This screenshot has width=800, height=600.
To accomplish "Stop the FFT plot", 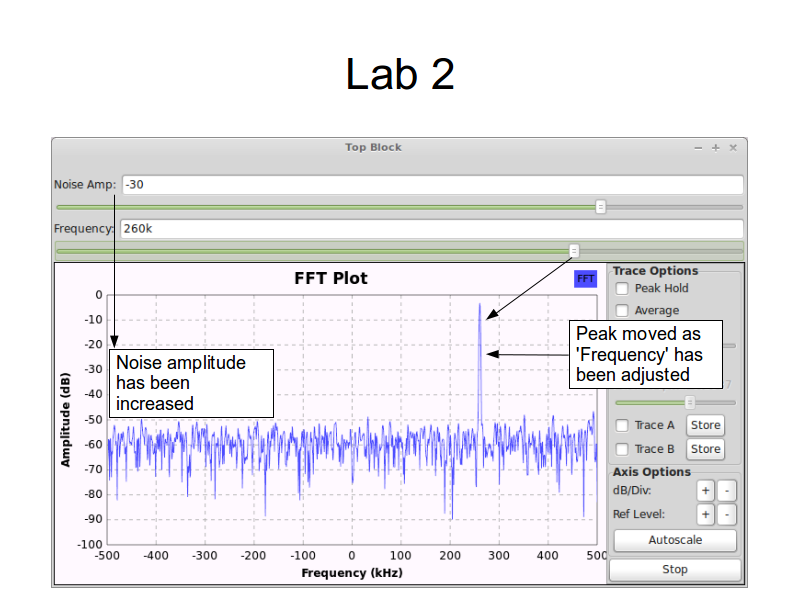I will 675,569.
